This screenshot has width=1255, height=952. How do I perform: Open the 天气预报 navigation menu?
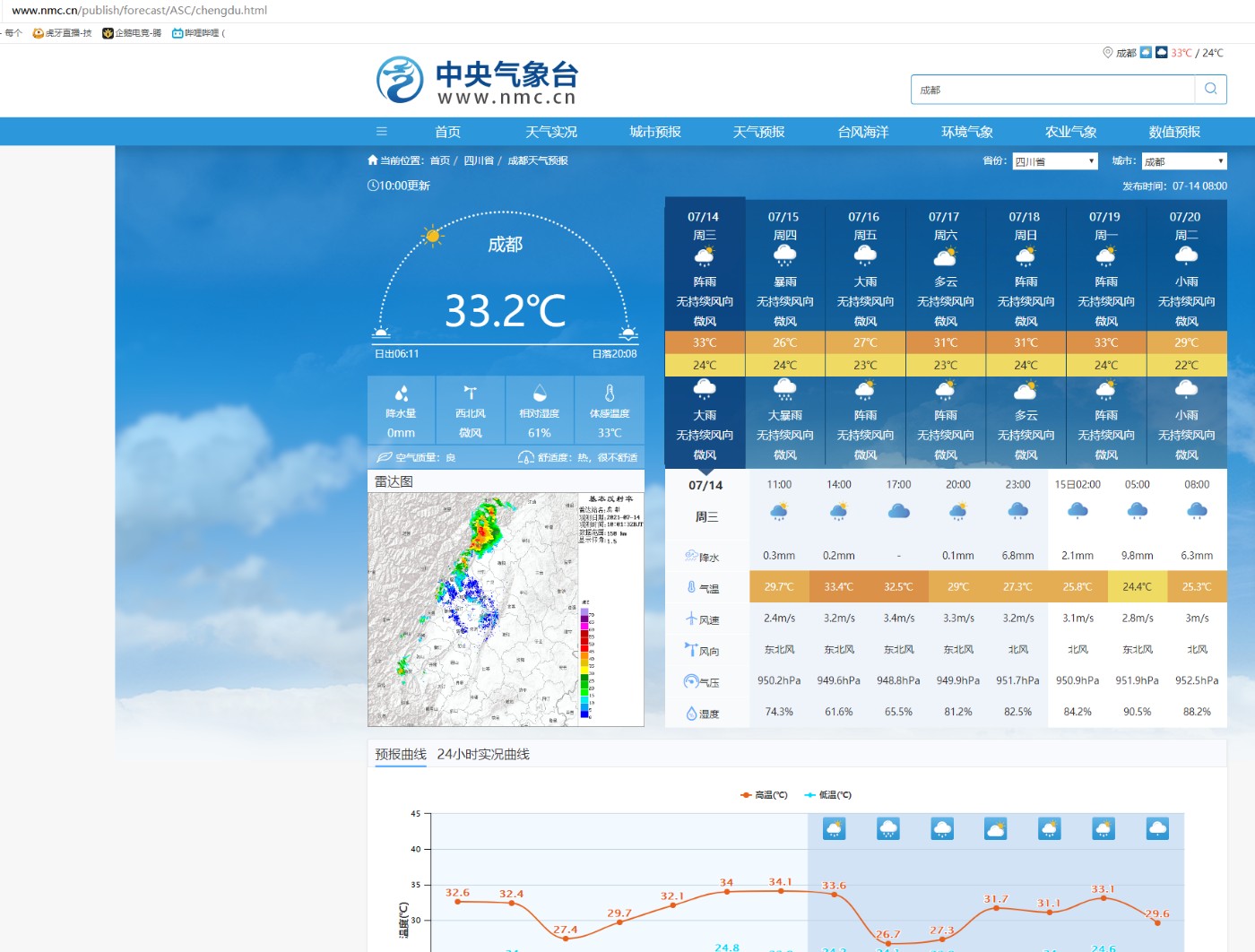[x=759, y=132]
